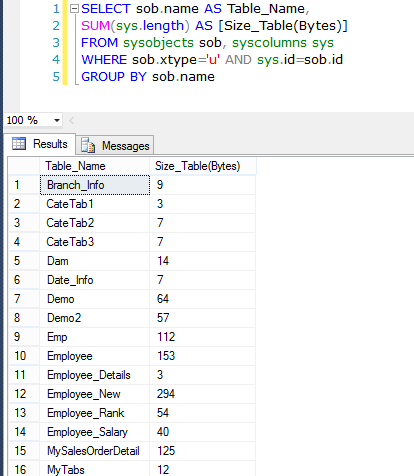
Task: Select the Demo table name cell
Action: (95, 299)
